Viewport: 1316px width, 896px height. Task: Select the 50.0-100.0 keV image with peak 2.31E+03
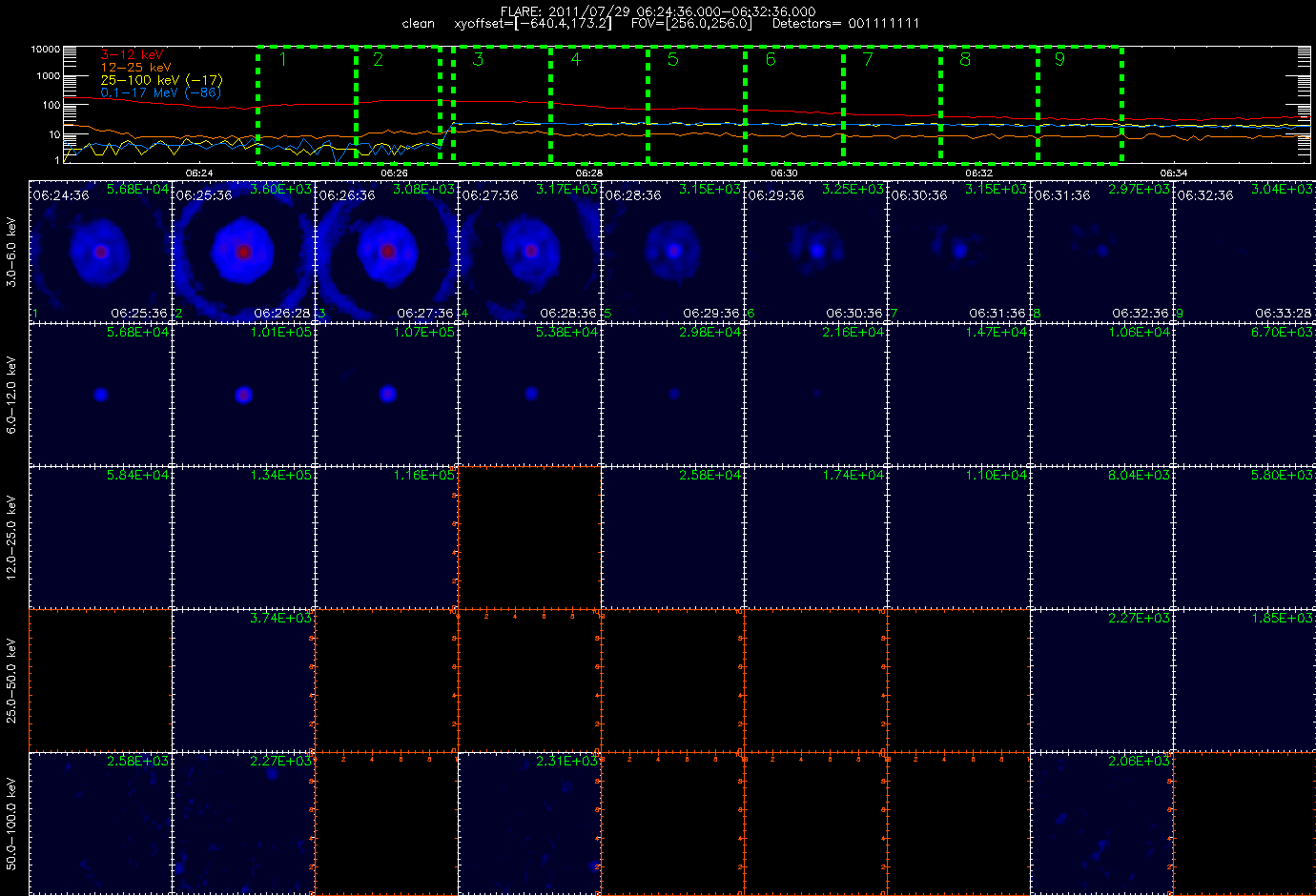[x=529, y=824]
